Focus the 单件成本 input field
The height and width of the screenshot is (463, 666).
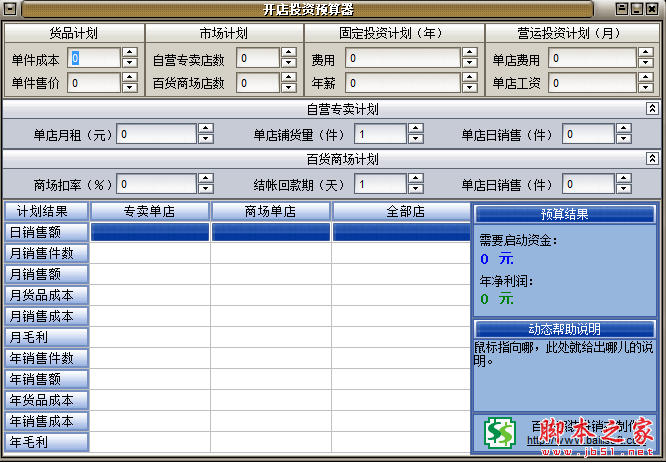point(94,58)
